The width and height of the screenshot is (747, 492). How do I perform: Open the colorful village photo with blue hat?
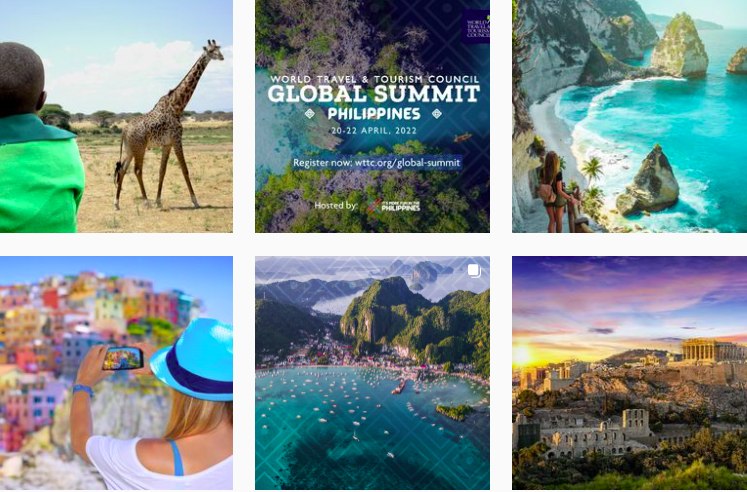pos(116,373)
